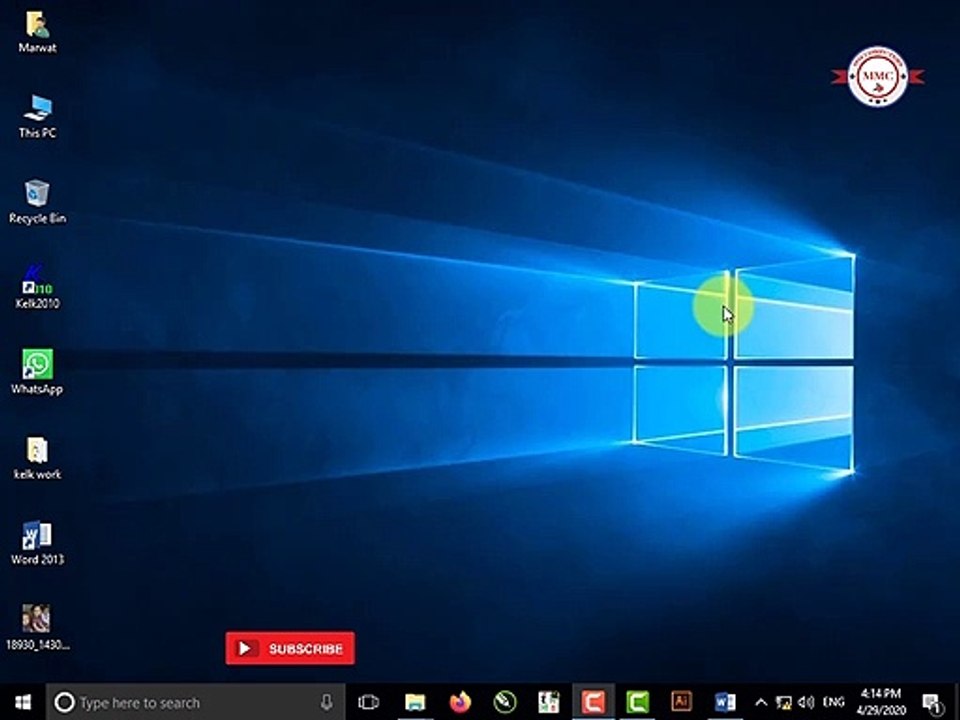This screenshot has width=960, height=720.
Task: Open the network status tray icon
Action: (784, 702)
